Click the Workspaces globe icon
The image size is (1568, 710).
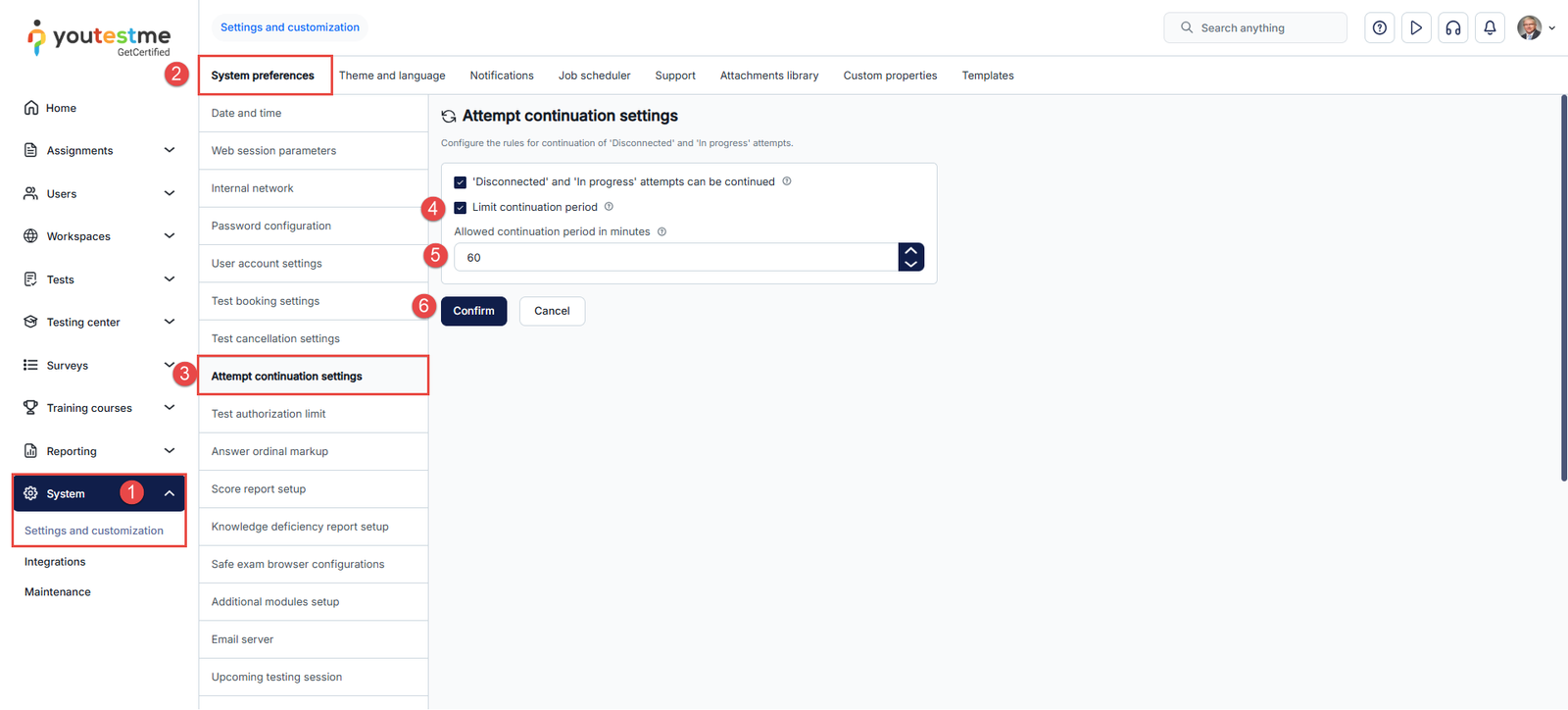(x=30, y=236)
